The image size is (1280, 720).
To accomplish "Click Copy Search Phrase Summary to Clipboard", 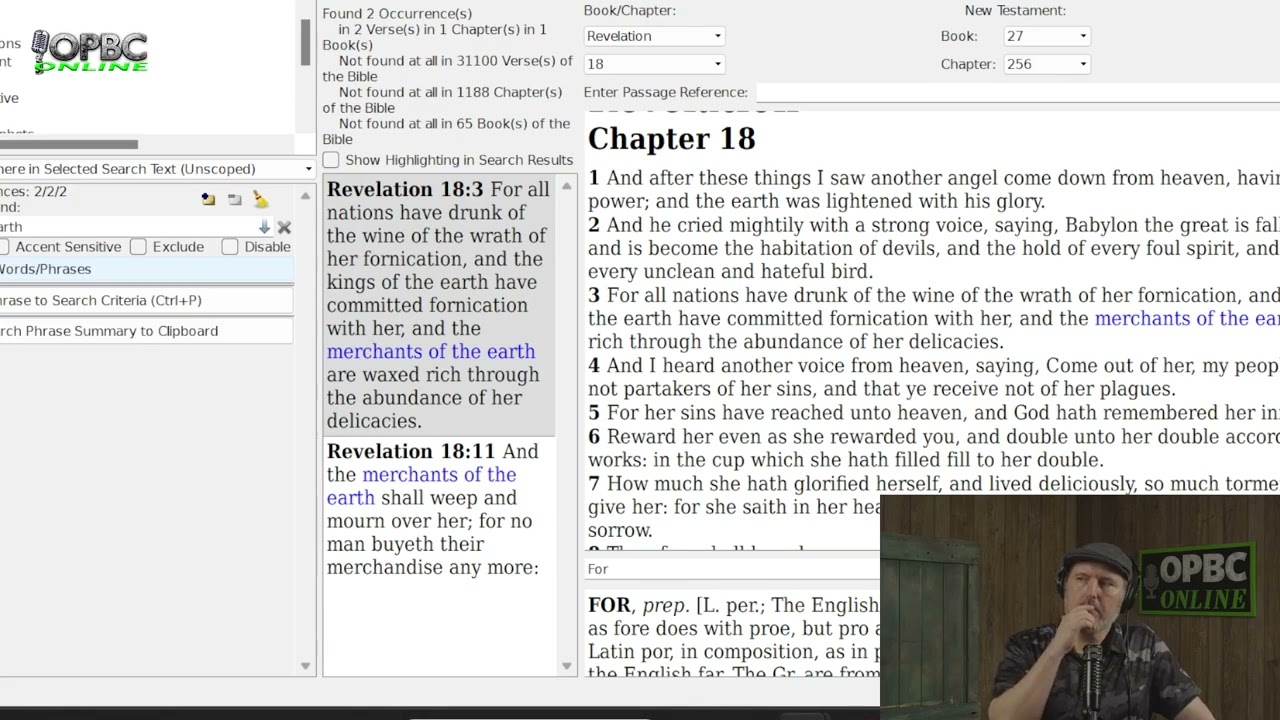I will pos(146,331).
